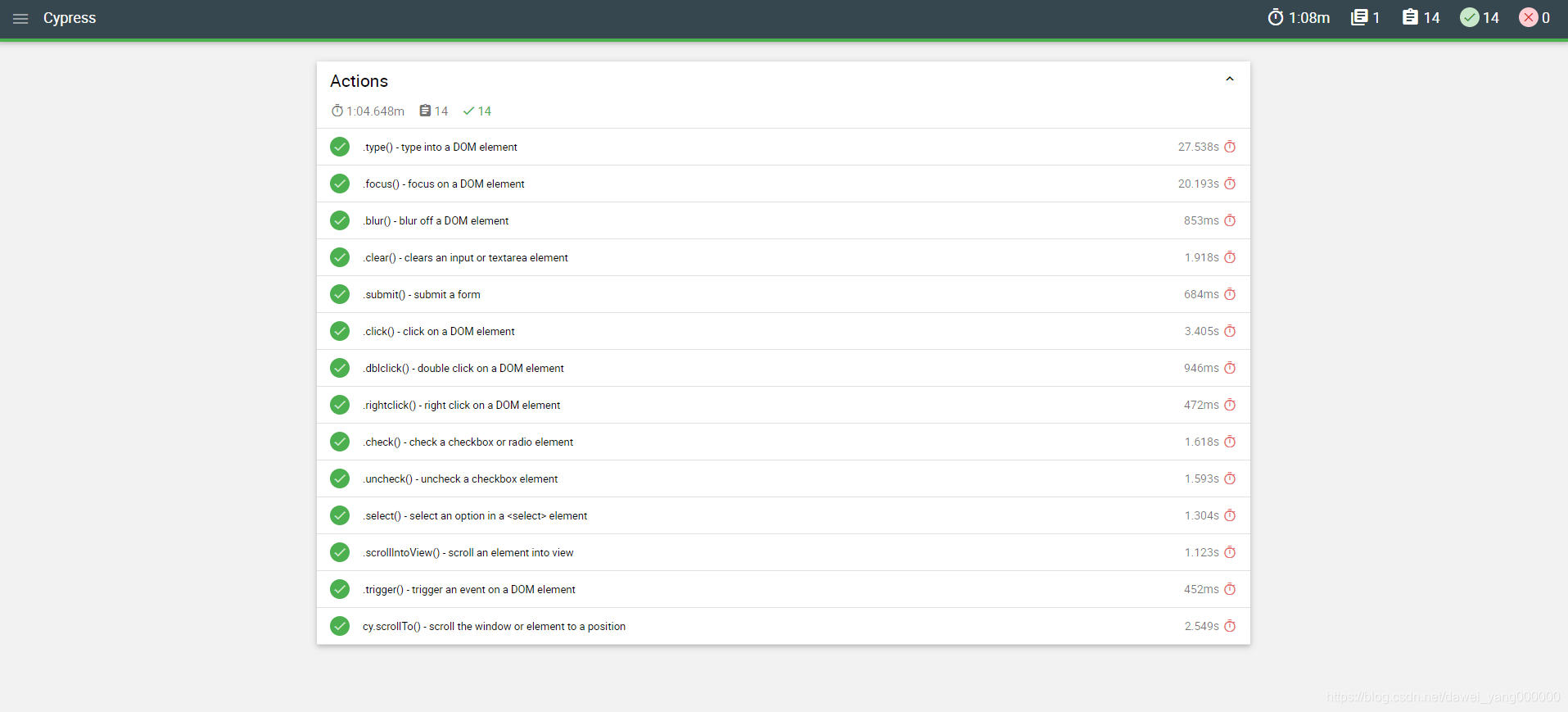This screenshot has width=1568, height=712.
Task: Click the green pass icon for .trigger() test
Action: (340, 589)
